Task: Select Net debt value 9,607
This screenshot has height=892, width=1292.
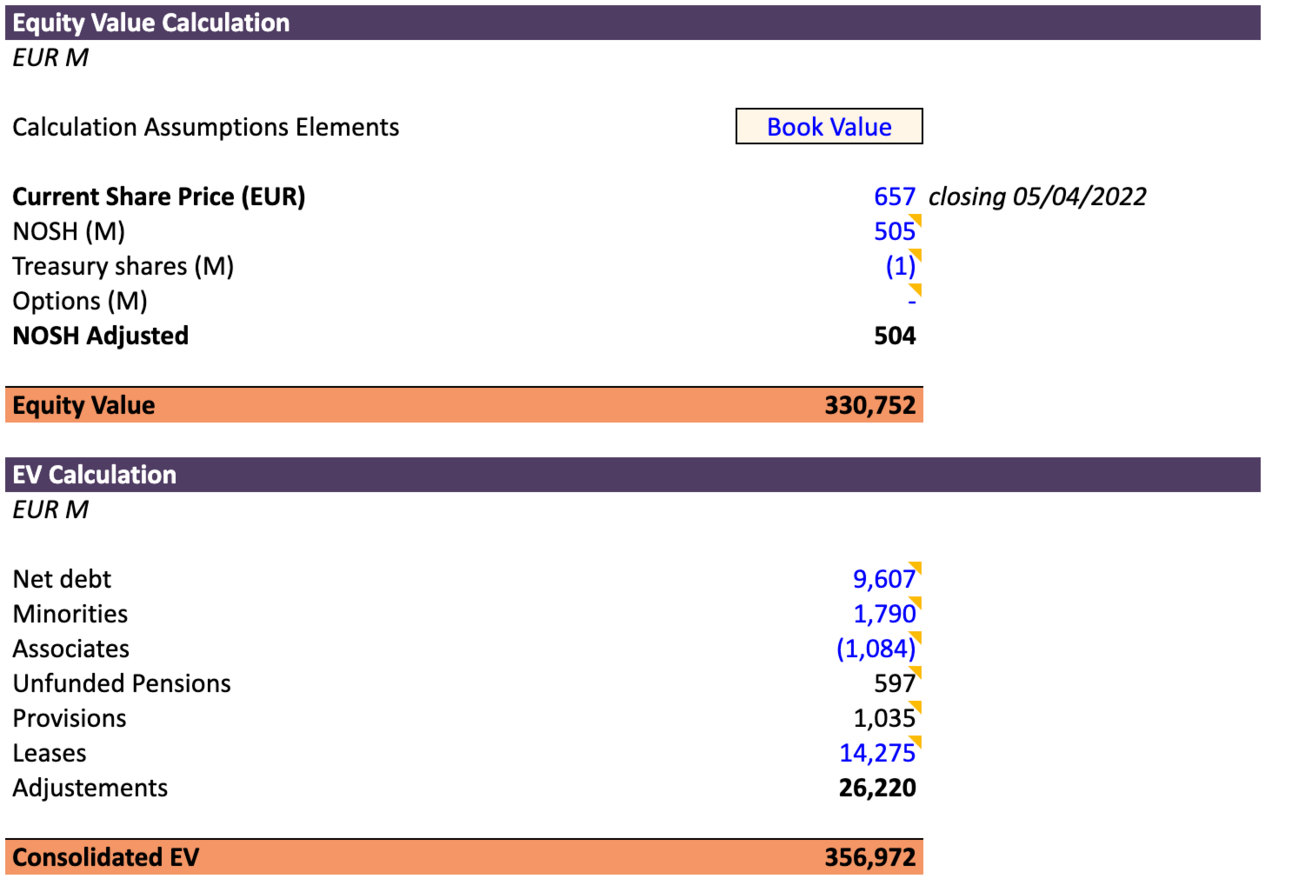Action: point(884,579)
